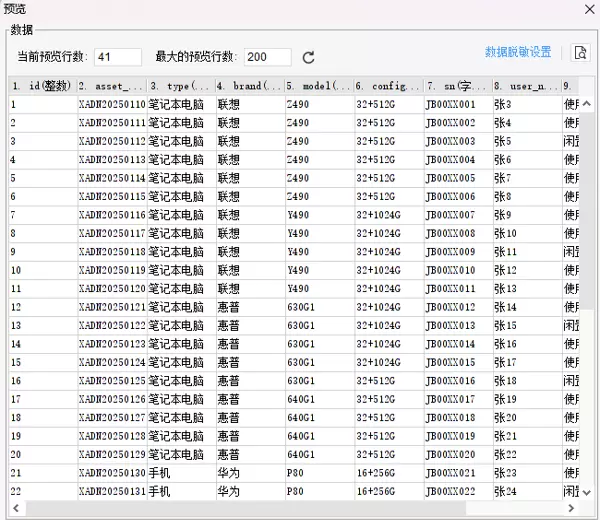This screenshot has width=600, height=520.
Task: Click the model column header
Action: coord(318,86)
